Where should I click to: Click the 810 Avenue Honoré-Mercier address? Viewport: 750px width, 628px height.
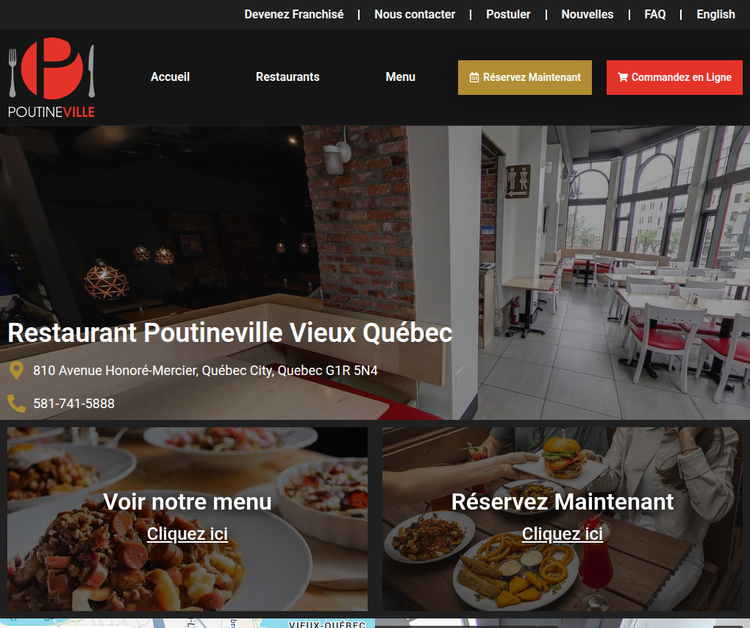pyautogui.click(x=205, y=371)
